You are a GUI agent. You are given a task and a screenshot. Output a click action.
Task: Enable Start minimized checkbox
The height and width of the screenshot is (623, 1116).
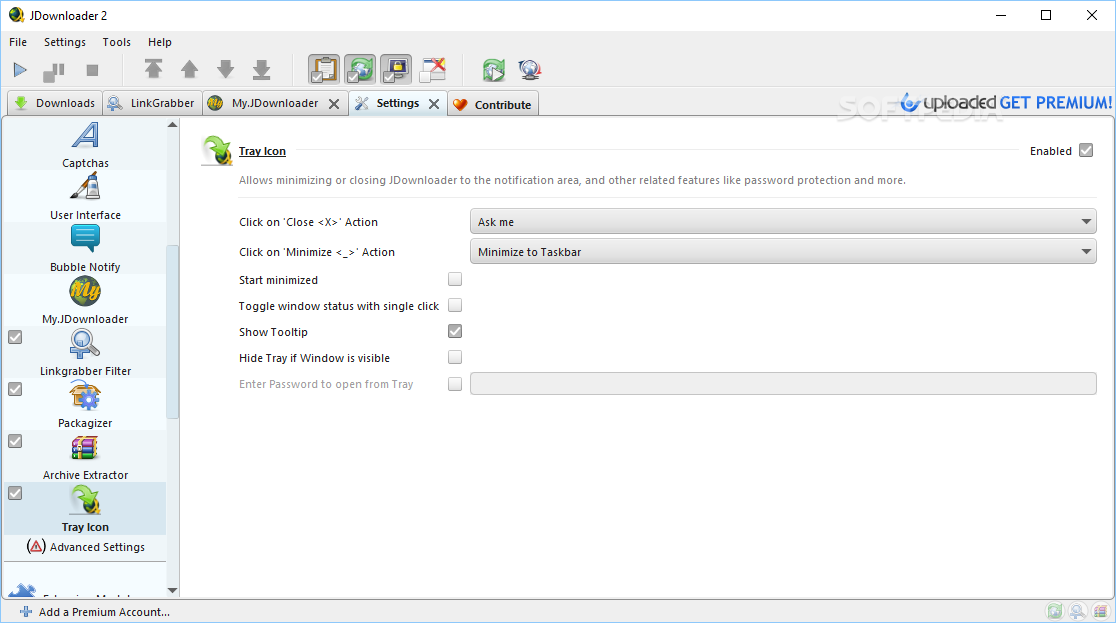click(455, 279)
